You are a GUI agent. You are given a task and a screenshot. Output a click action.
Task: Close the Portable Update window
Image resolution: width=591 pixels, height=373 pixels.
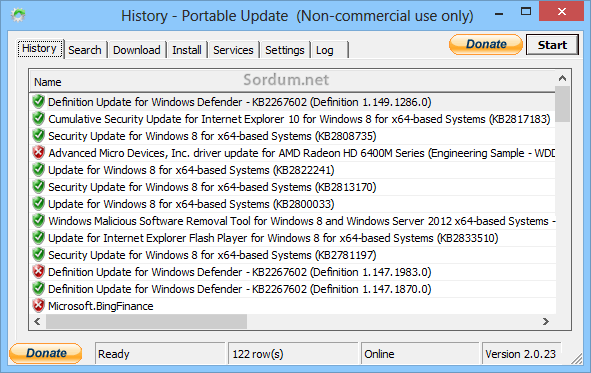[561, 12]
